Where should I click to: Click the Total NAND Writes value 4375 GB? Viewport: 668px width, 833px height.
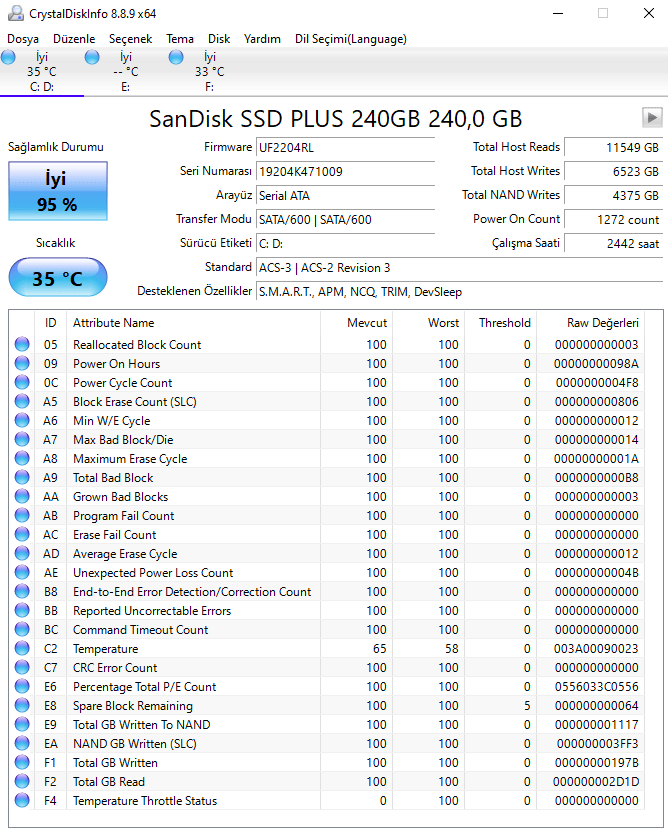613,196
